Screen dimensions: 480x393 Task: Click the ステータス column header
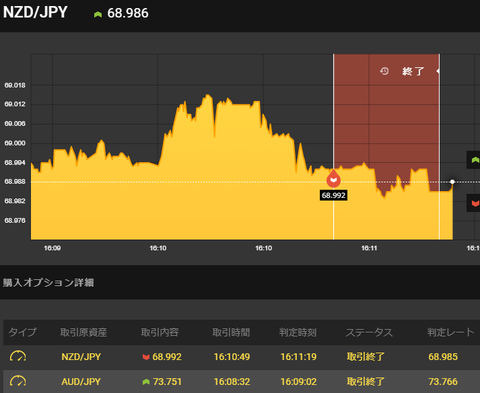click(369, 332)
